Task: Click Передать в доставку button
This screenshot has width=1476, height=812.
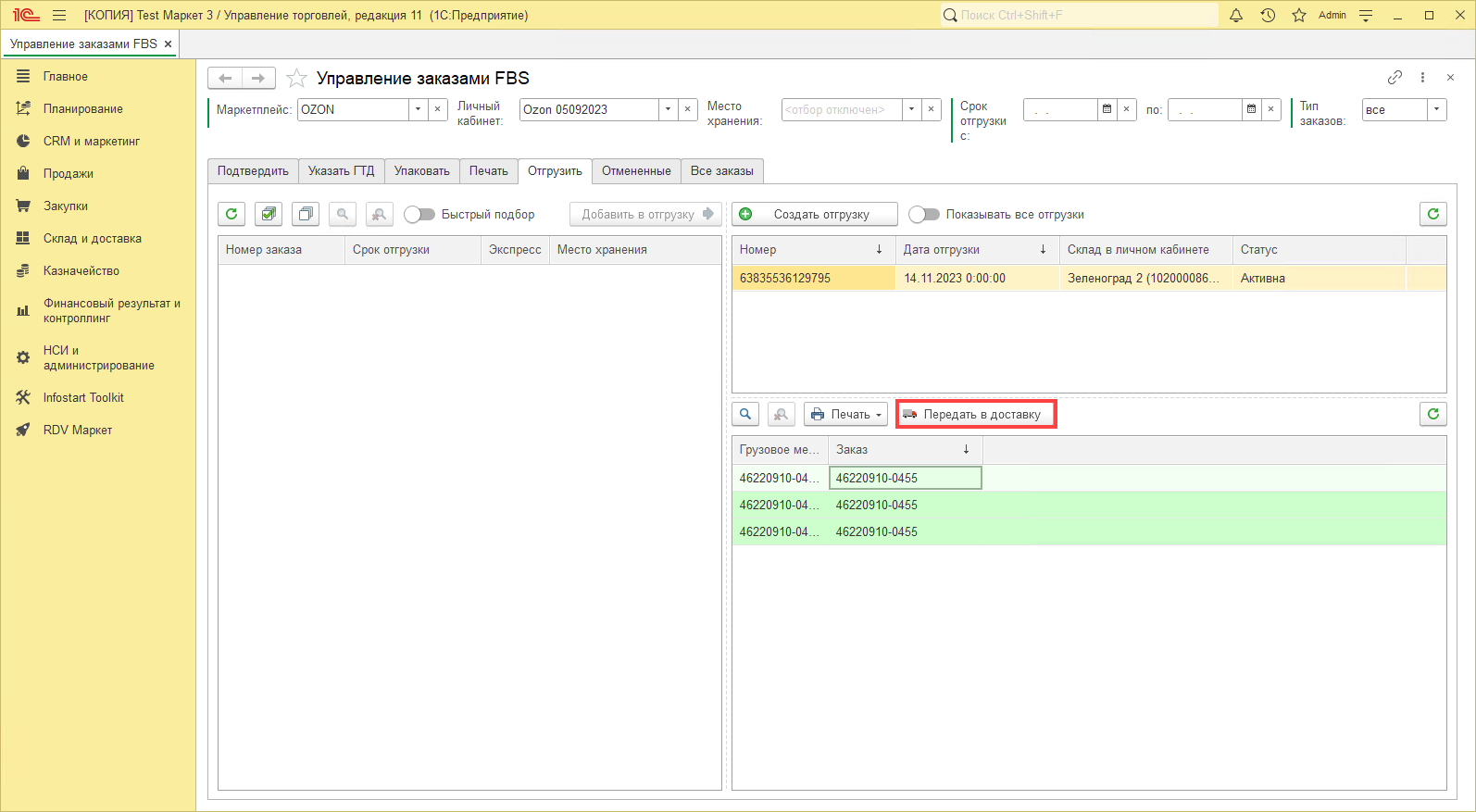Action: [x=976, y=414]
